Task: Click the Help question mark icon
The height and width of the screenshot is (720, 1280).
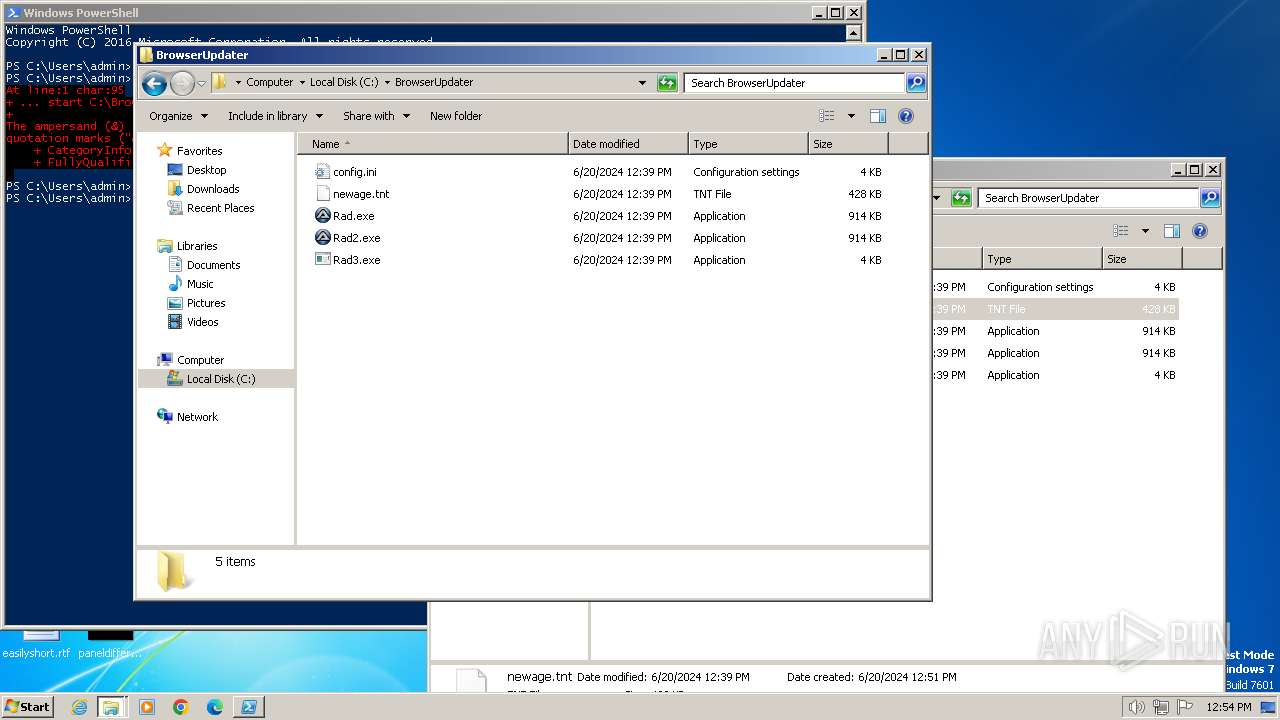Action: [x=906, y=116]
